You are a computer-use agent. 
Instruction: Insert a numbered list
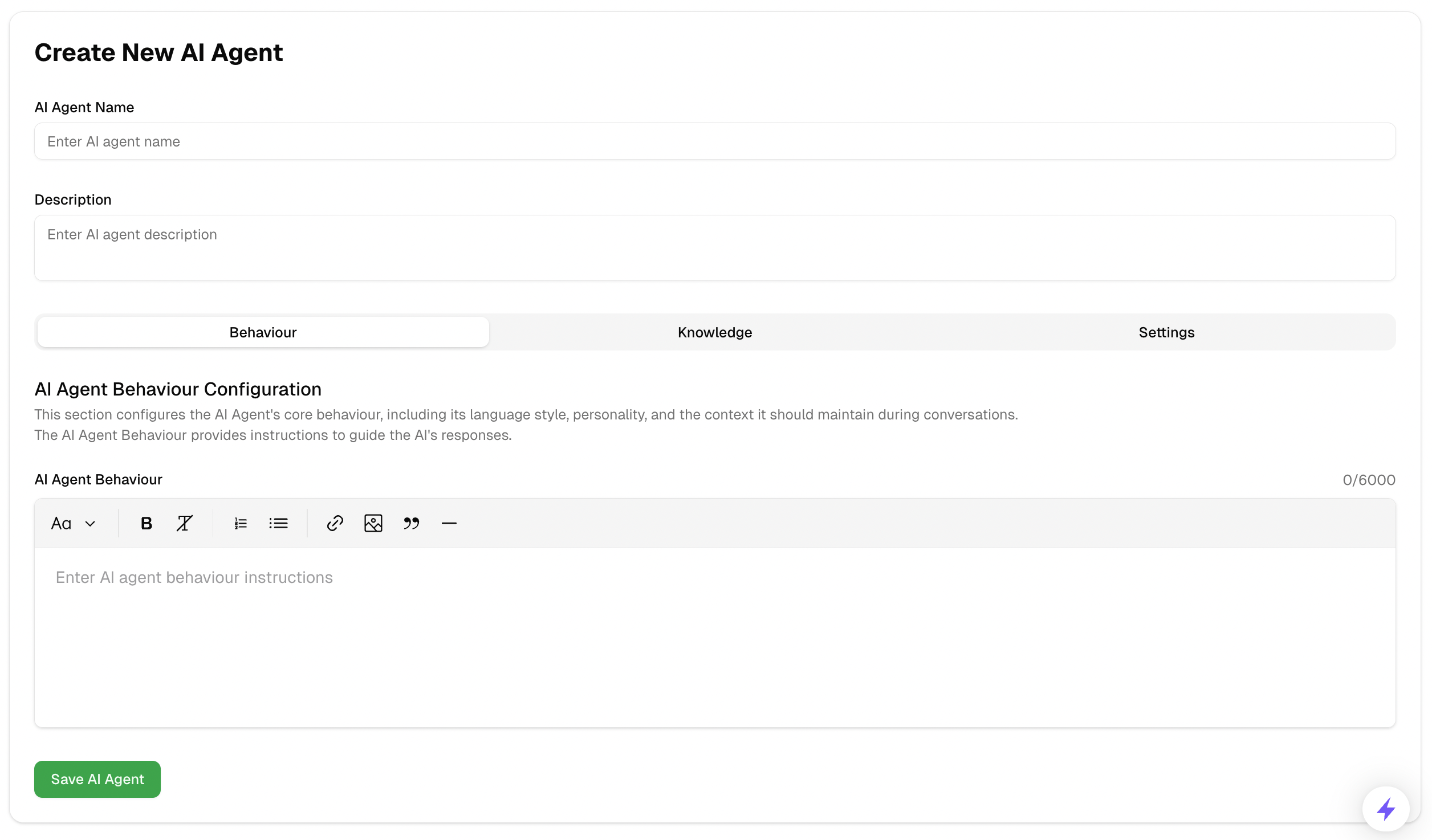pos(241,523)
